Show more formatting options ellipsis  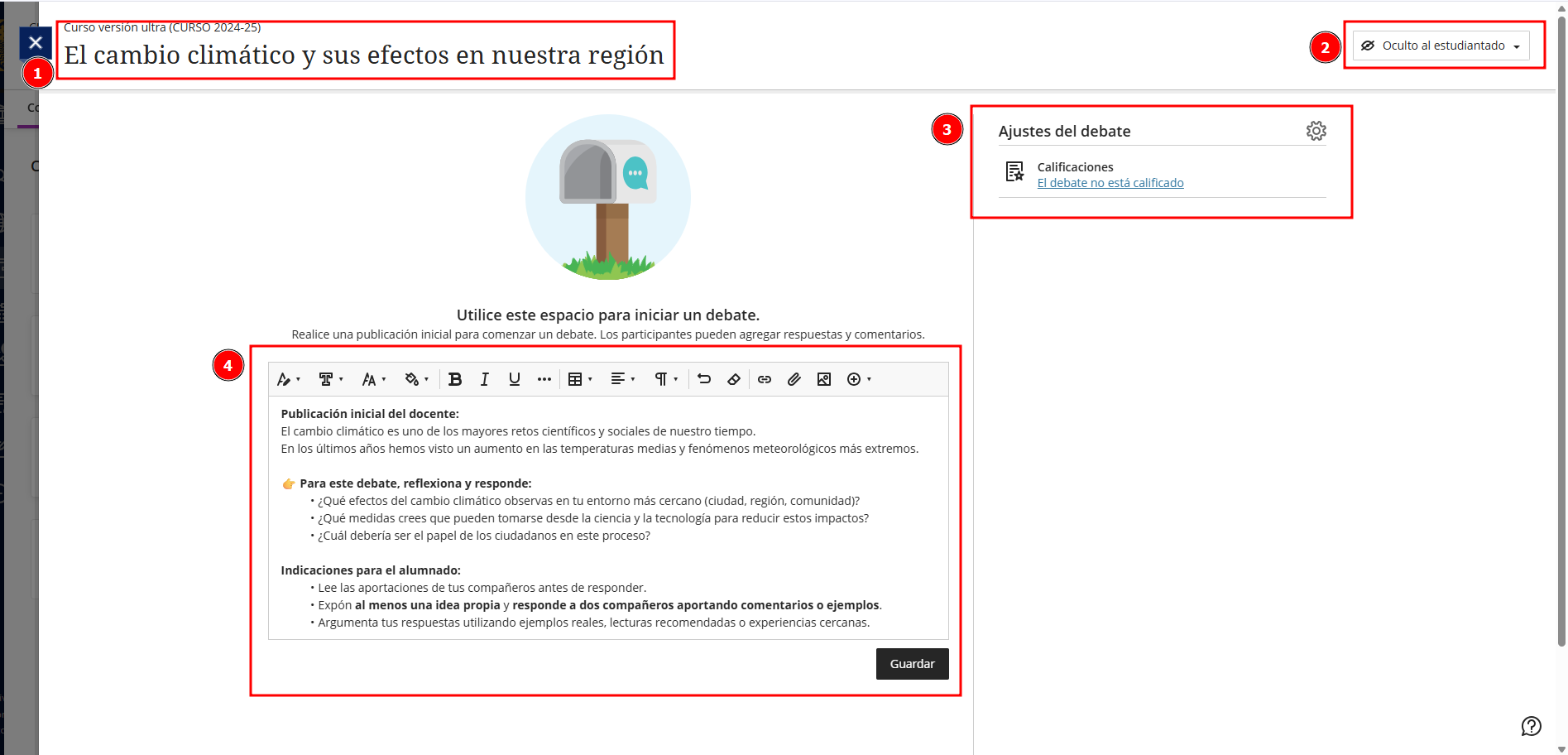(544, 379)
